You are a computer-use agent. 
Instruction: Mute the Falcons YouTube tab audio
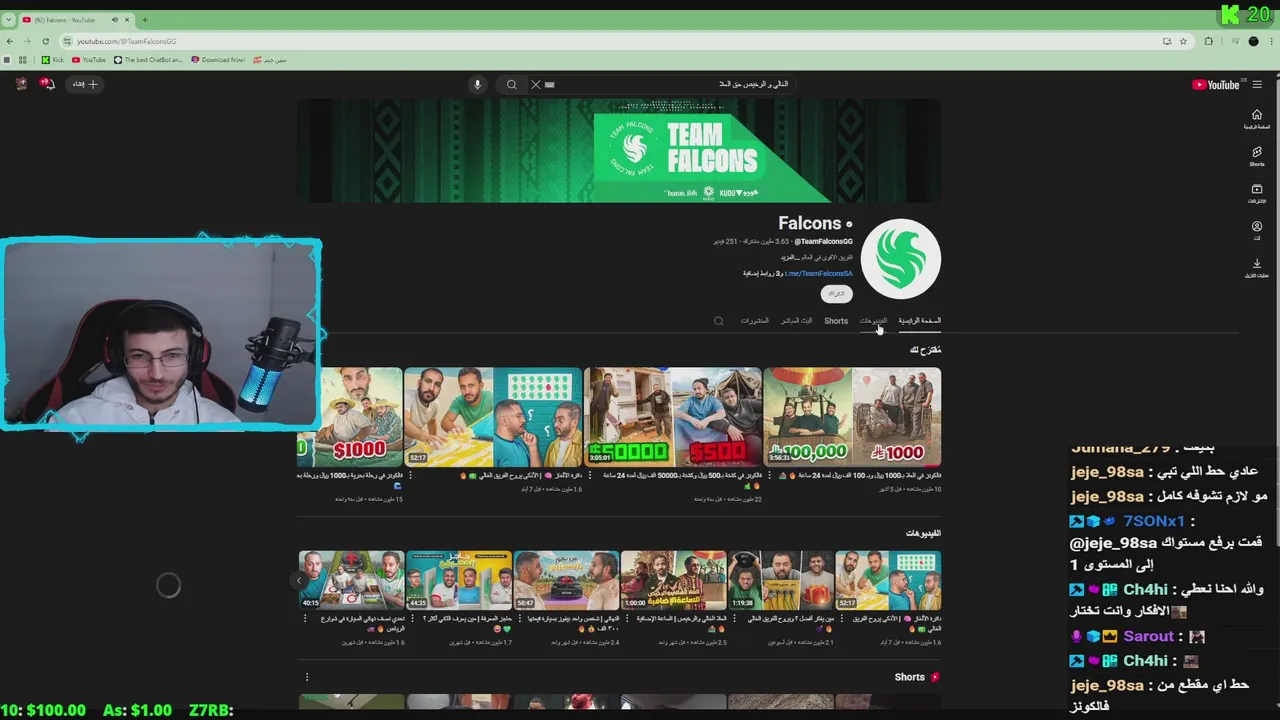[x=114, y=20]
